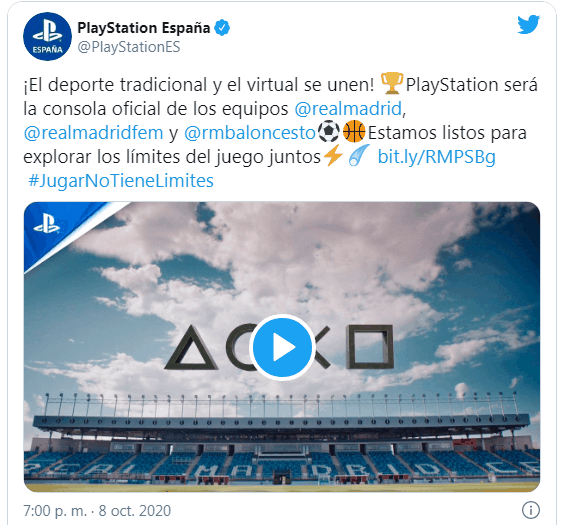
Task: Click the soccer ball emoji
Action: coord(328,132)
